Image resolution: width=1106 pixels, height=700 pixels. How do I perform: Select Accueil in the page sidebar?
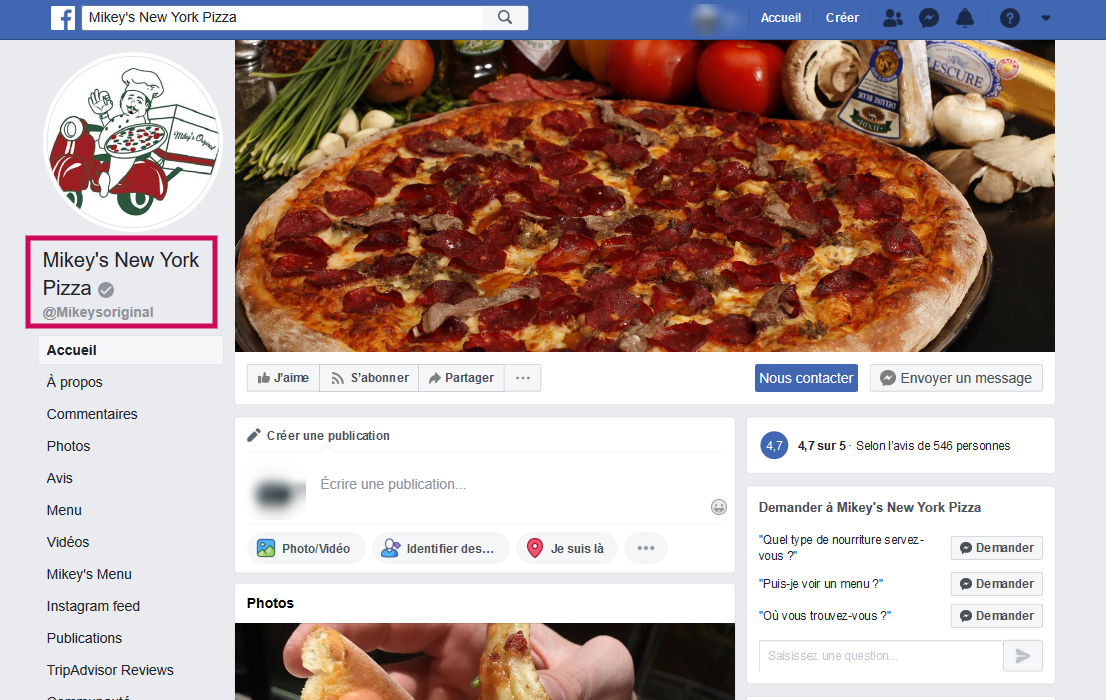(130, 350)
